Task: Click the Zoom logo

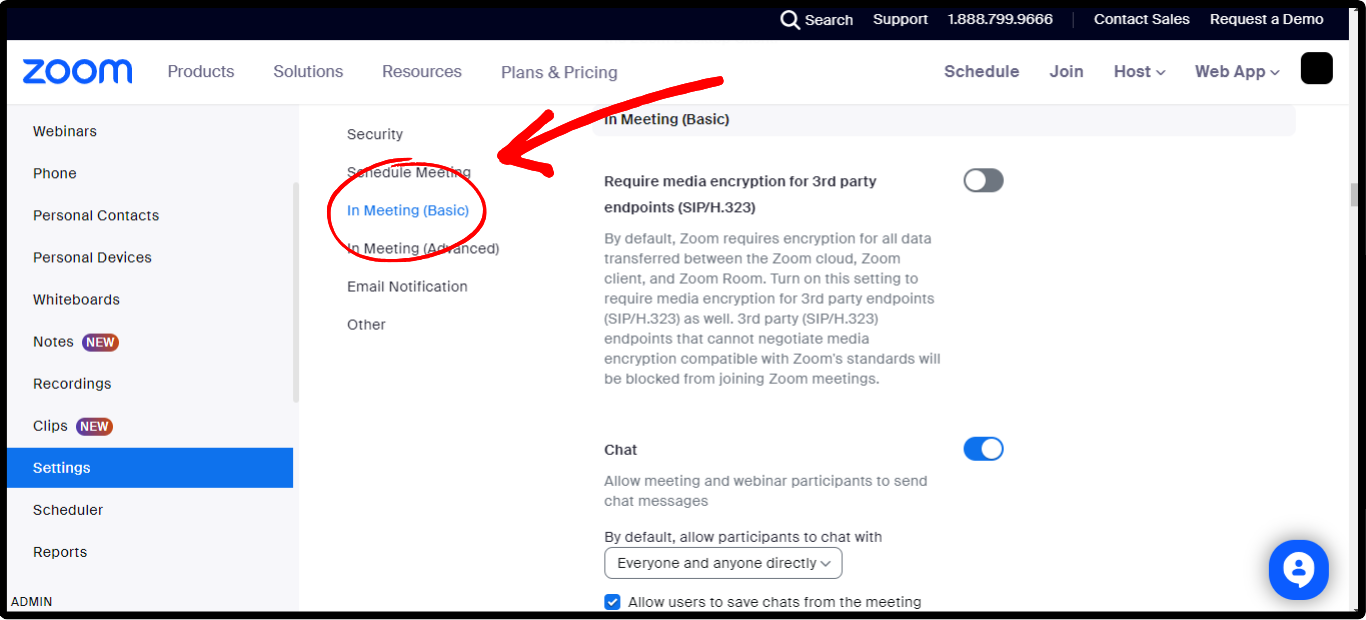Action: click(x=77, y=71)
